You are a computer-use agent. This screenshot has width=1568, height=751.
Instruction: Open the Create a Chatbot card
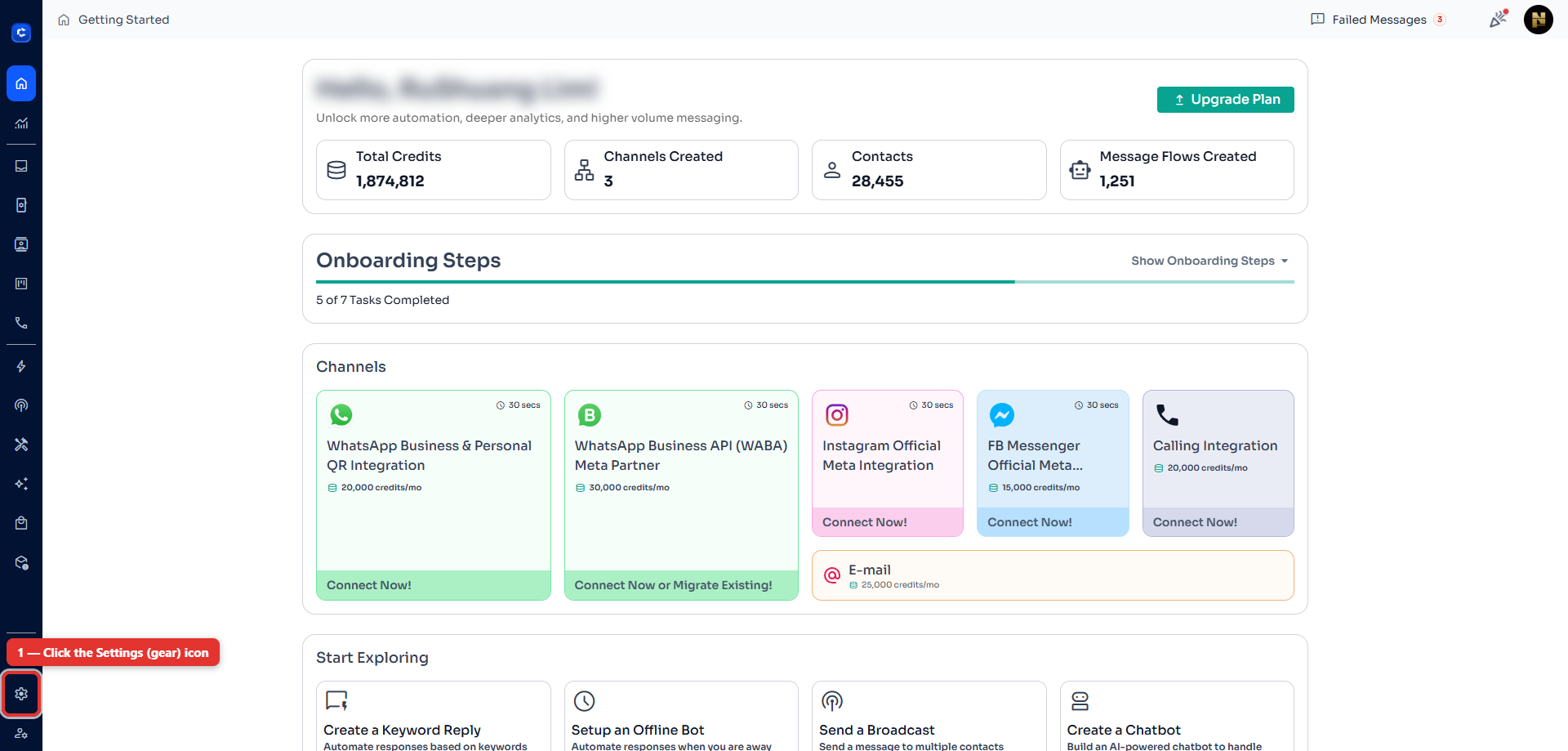1177,716
